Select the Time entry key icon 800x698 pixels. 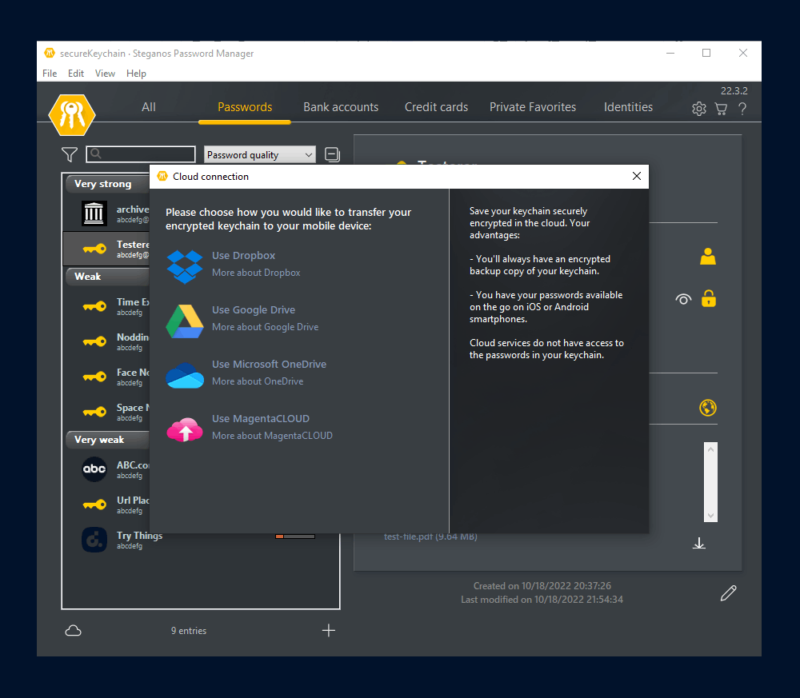[94, 306]
